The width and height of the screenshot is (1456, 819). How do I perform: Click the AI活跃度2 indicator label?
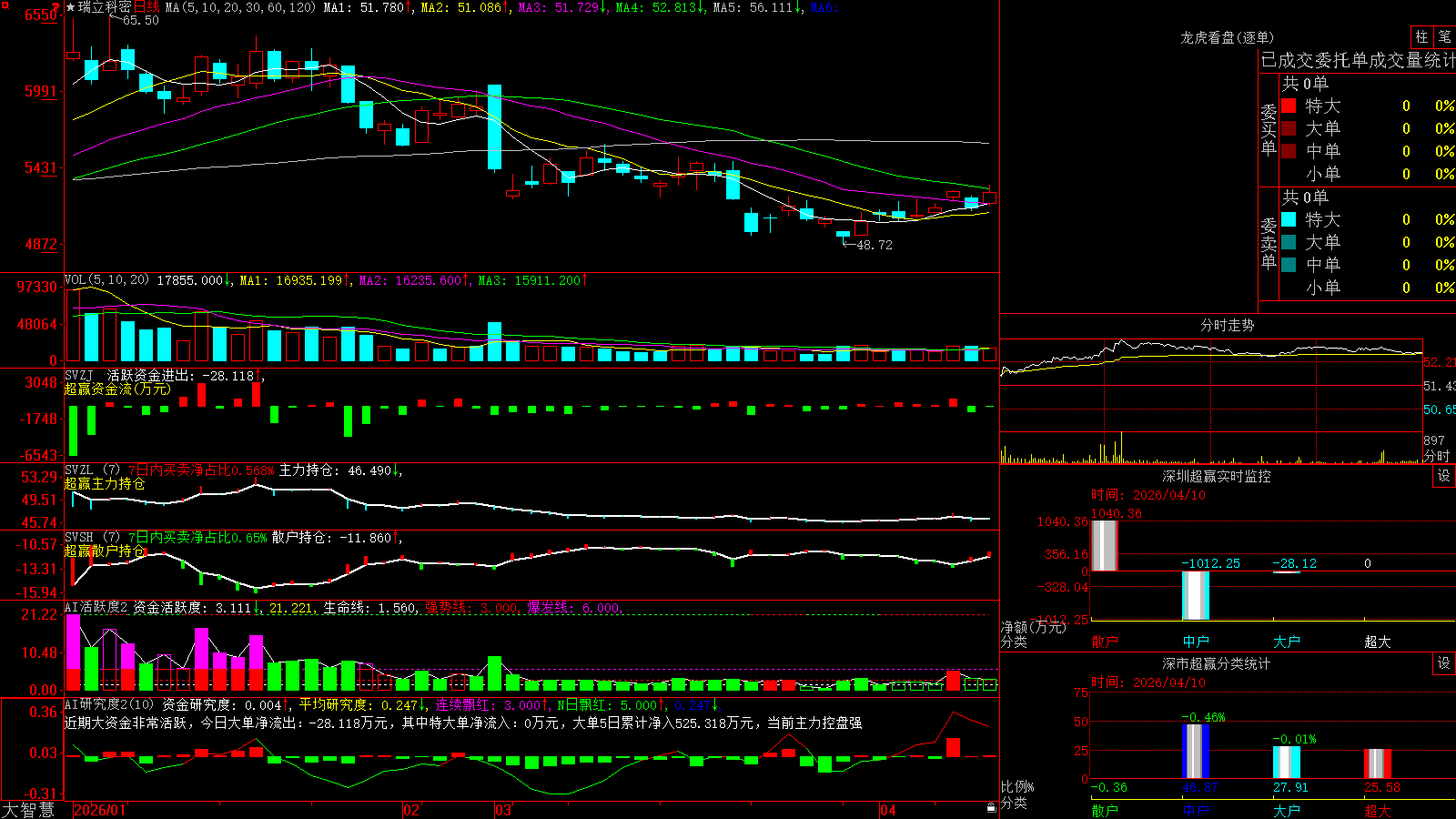96,607
